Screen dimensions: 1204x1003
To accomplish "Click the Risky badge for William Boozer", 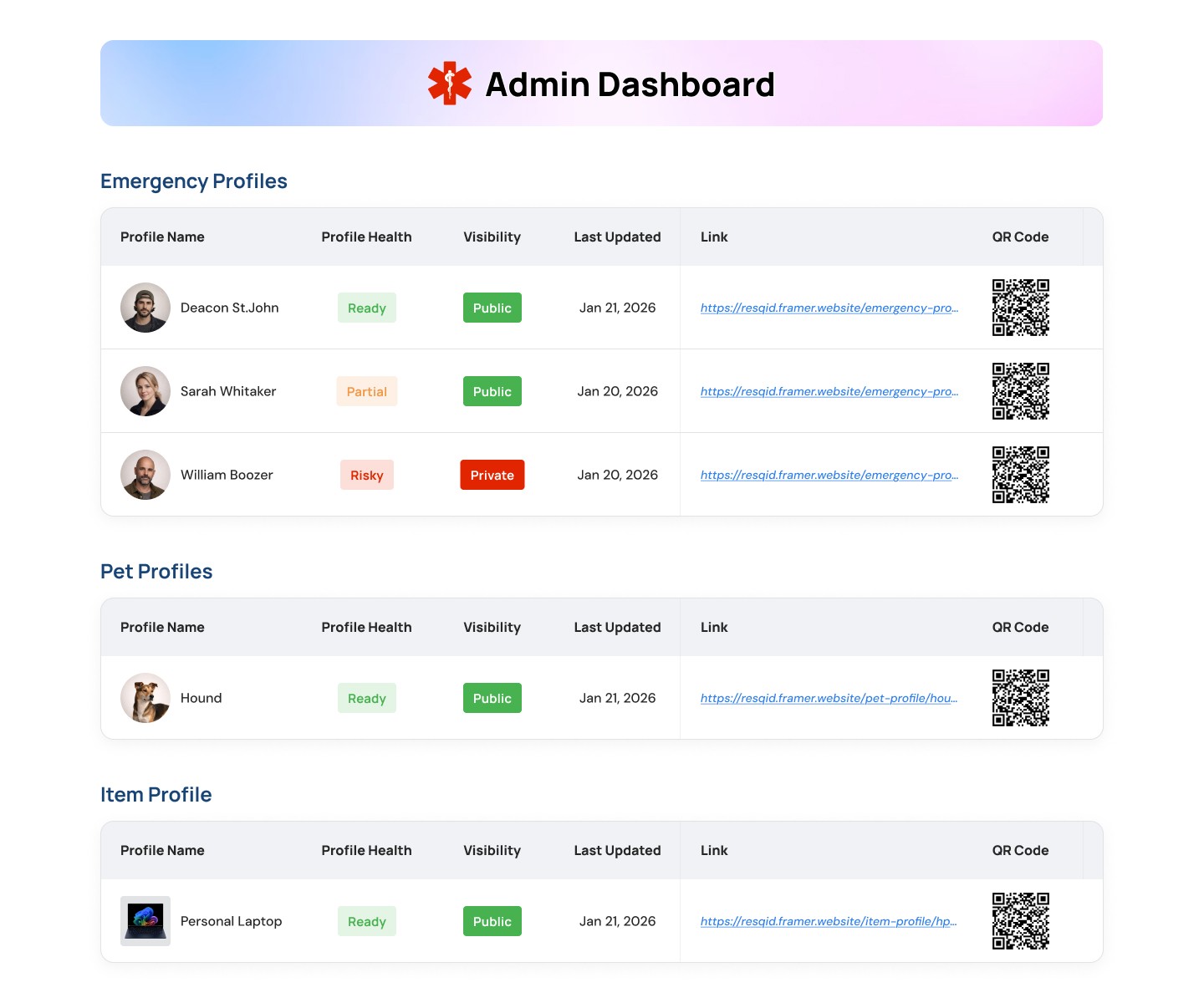I will (x=366, y=474).
